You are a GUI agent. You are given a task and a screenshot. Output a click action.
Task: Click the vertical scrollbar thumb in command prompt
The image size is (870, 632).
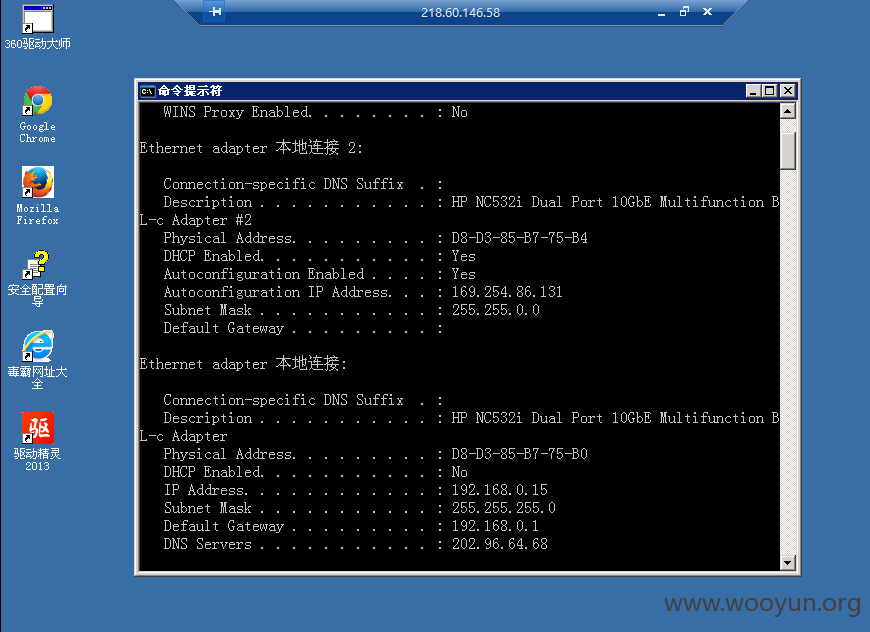[x=788, y=150]
